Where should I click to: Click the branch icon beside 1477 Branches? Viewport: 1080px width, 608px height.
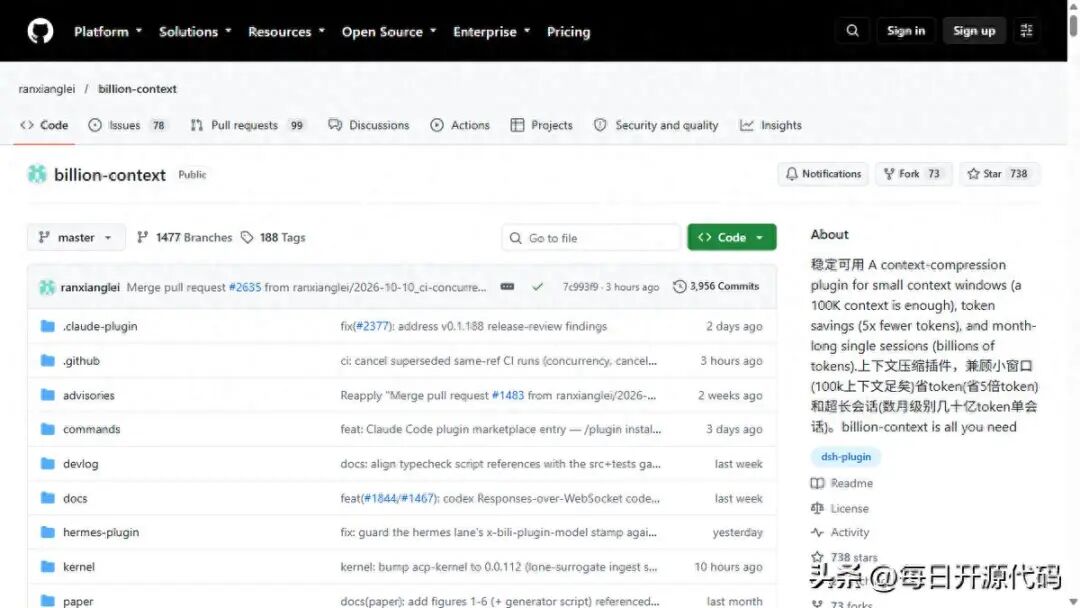pos(143,238)
